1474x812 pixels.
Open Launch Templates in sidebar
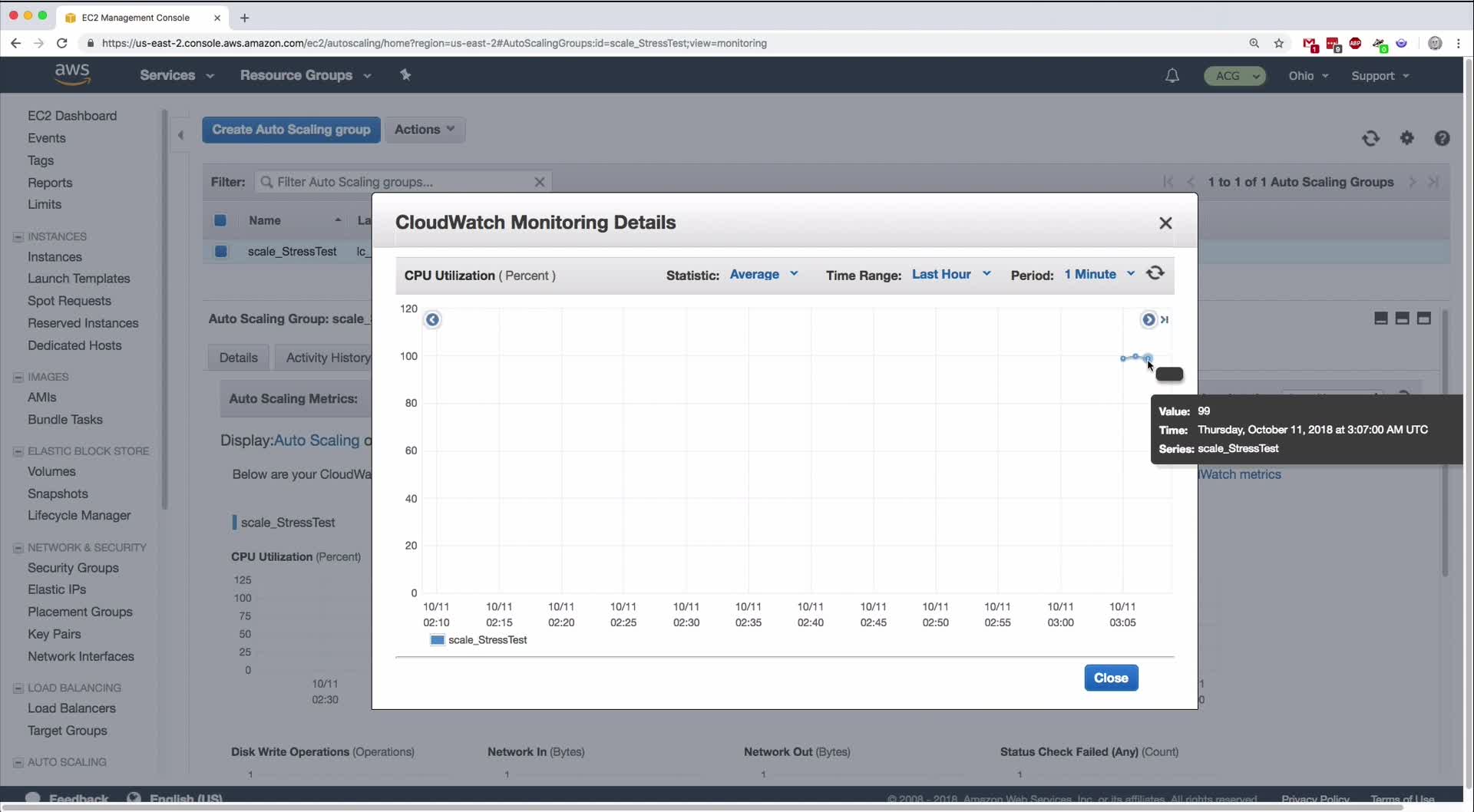click(79, 279)
